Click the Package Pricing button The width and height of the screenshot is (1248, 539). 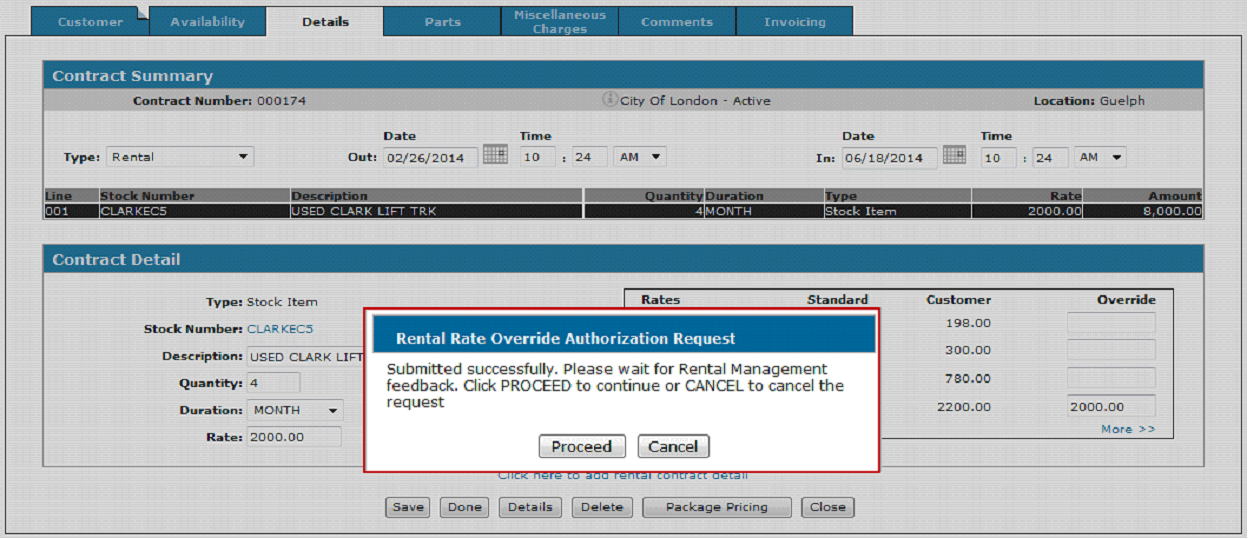pos(716,507)
